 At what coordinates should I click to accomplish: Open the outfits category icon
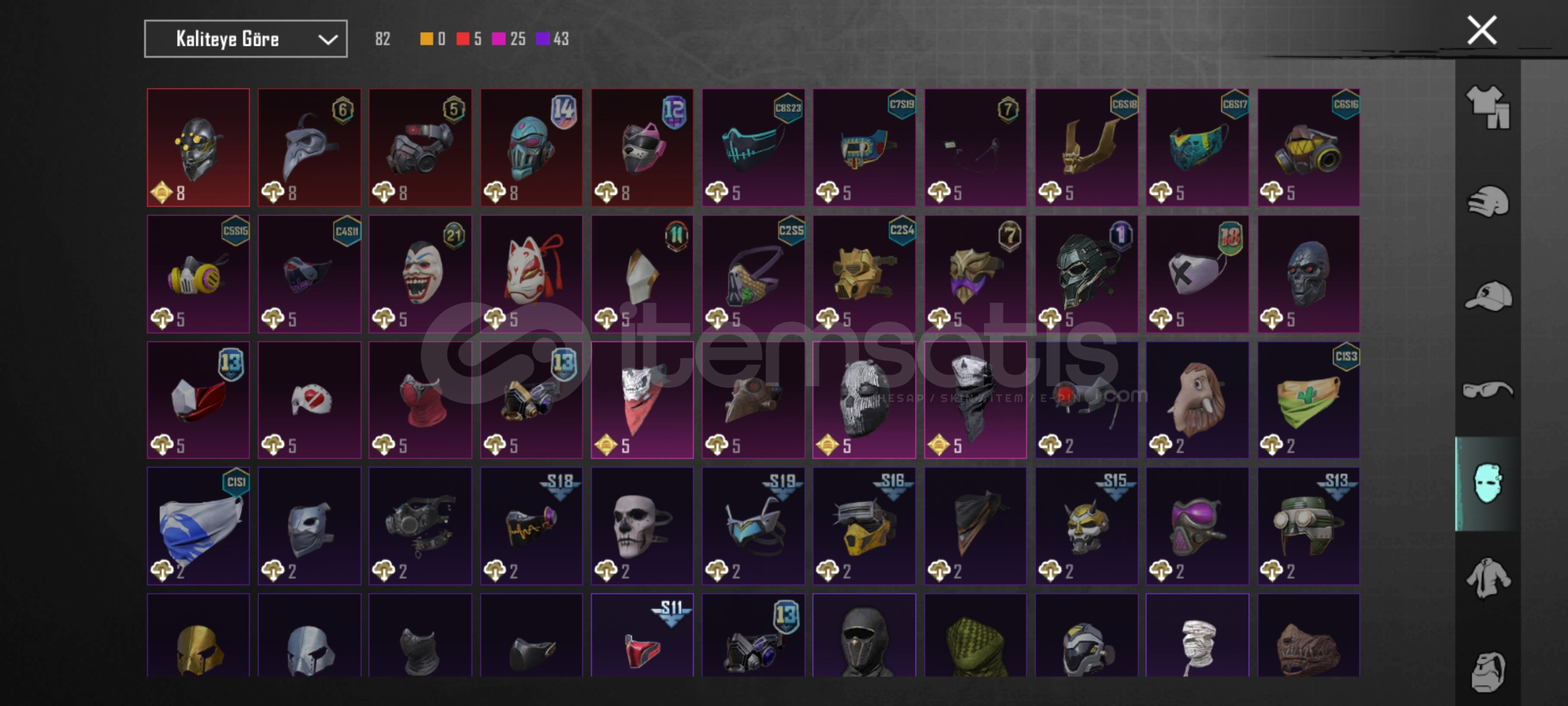coord(1488,107)
